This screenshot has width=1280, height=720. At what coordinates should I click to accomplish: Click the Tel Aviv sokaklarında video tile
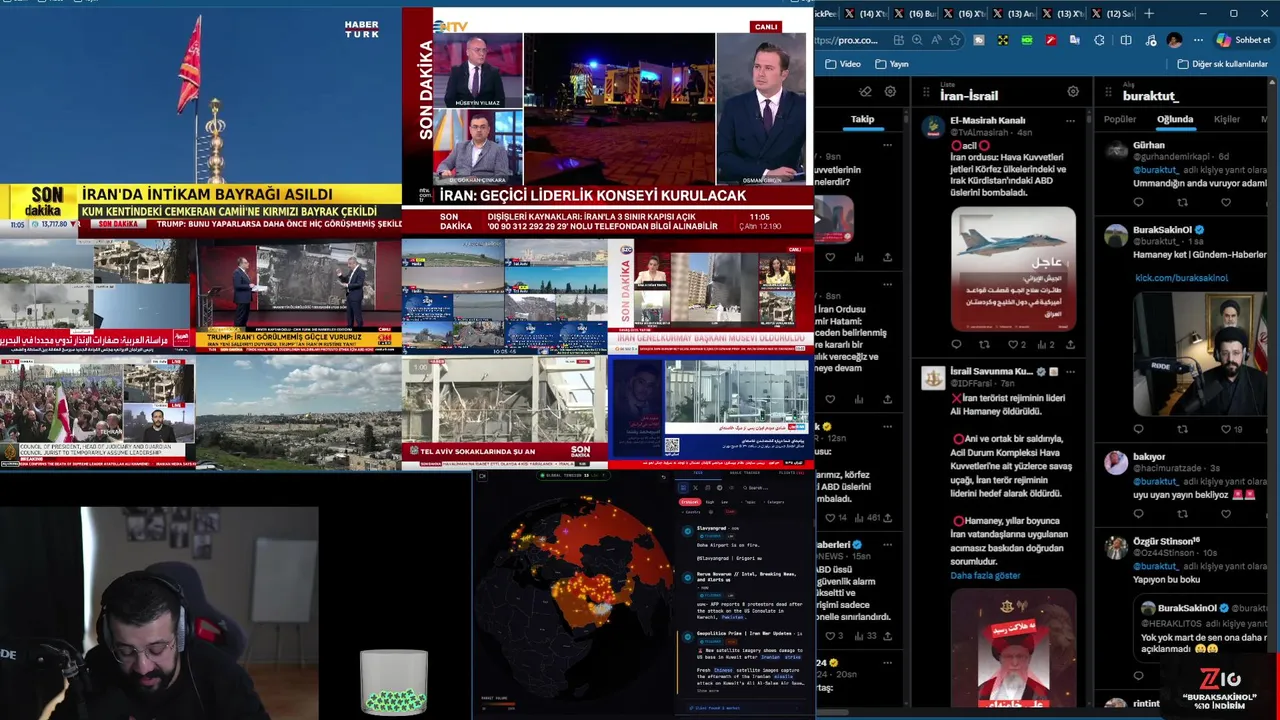[x=505, y=413]
